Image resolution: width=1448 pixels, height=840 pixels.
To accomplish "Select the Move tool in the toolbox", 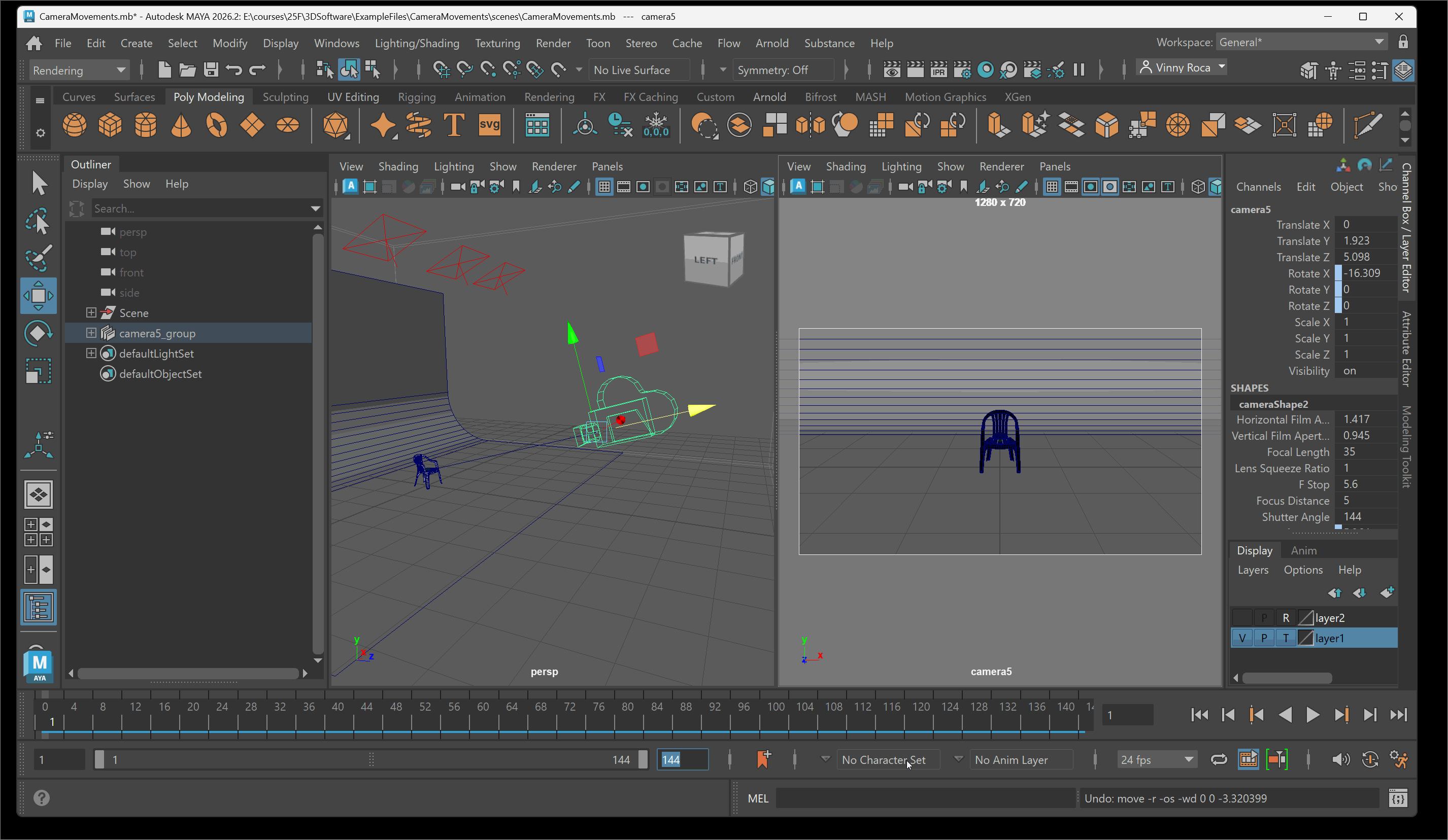I will click(38, 296).
